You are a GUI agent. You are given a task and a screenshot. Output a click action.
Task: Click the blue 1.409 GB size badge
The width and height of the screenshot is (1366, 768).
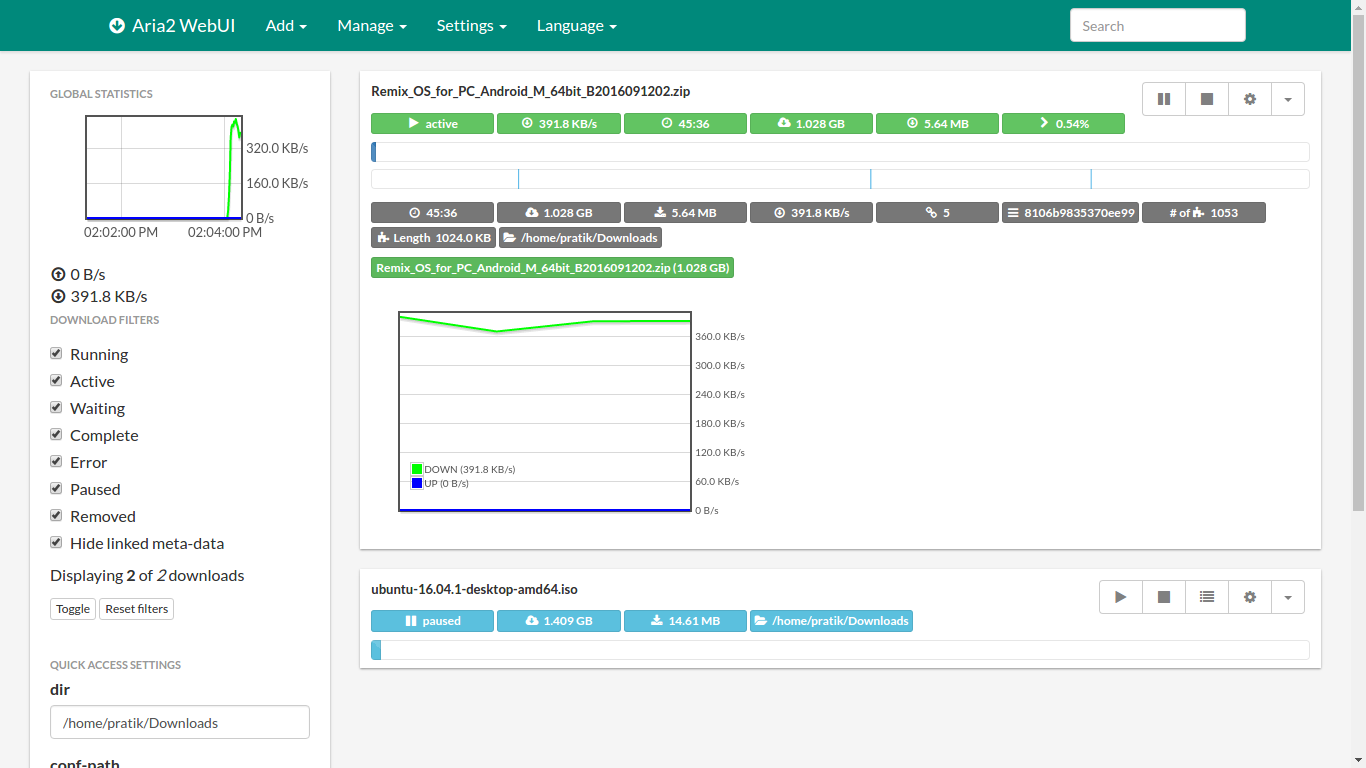(559, 621)
